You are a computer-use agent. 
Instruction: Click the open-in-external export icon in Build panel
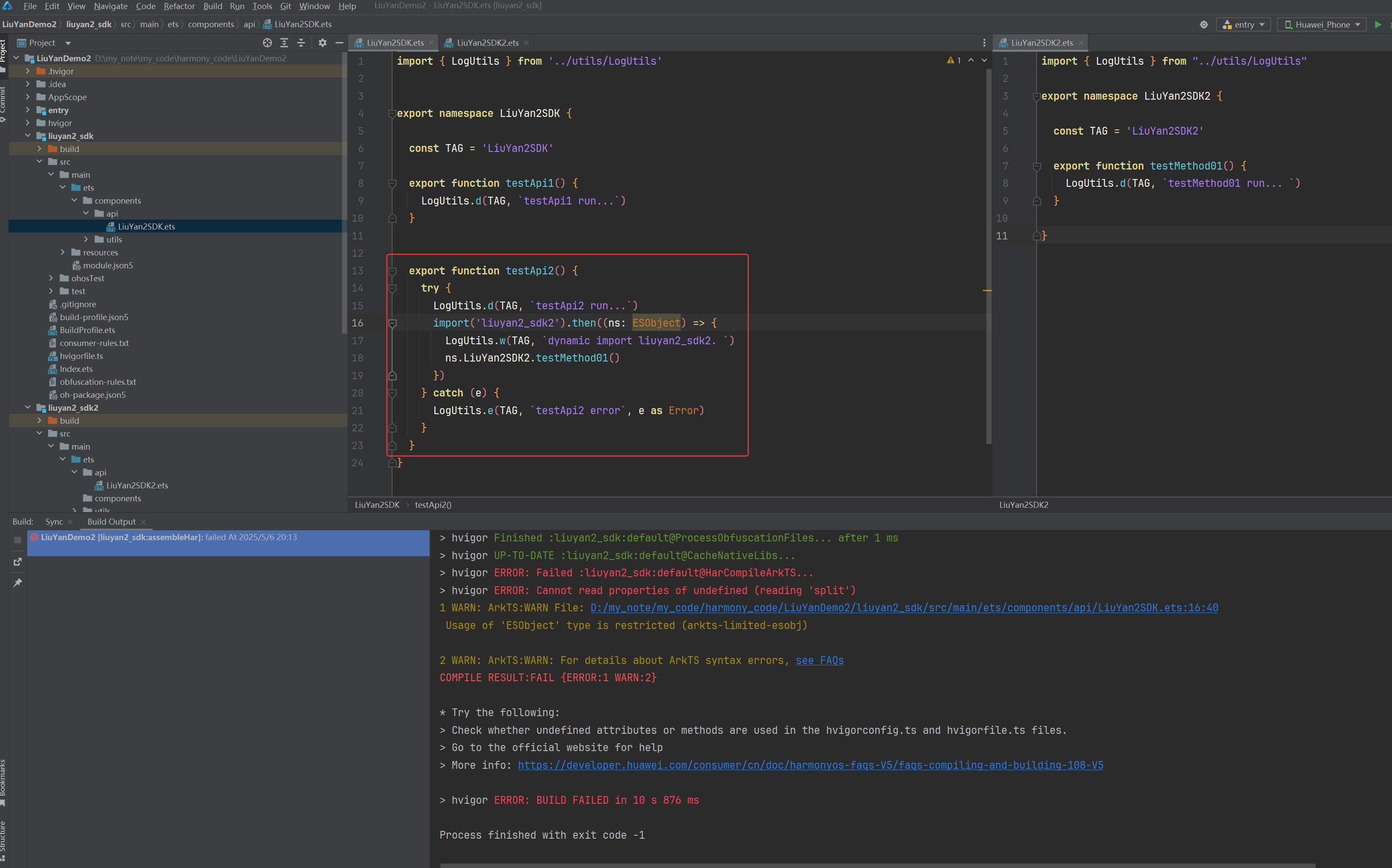point(17,561)
